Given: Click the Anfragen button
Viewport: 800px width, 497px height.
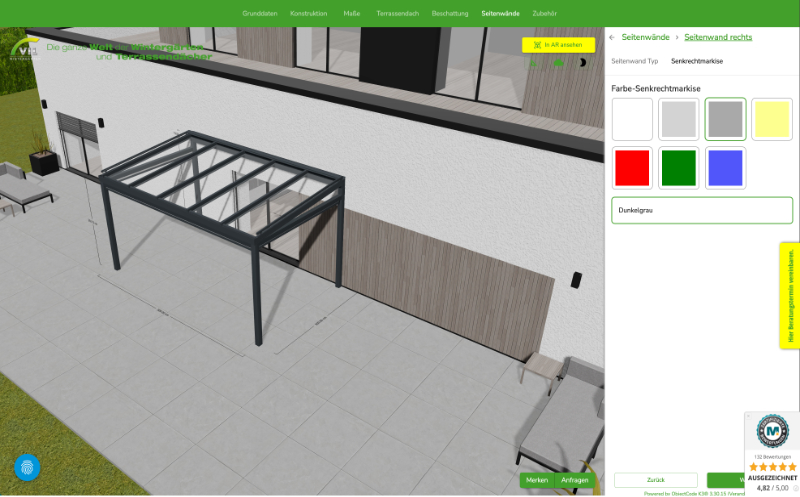Looking at the screenshot, I should (575, 480).
